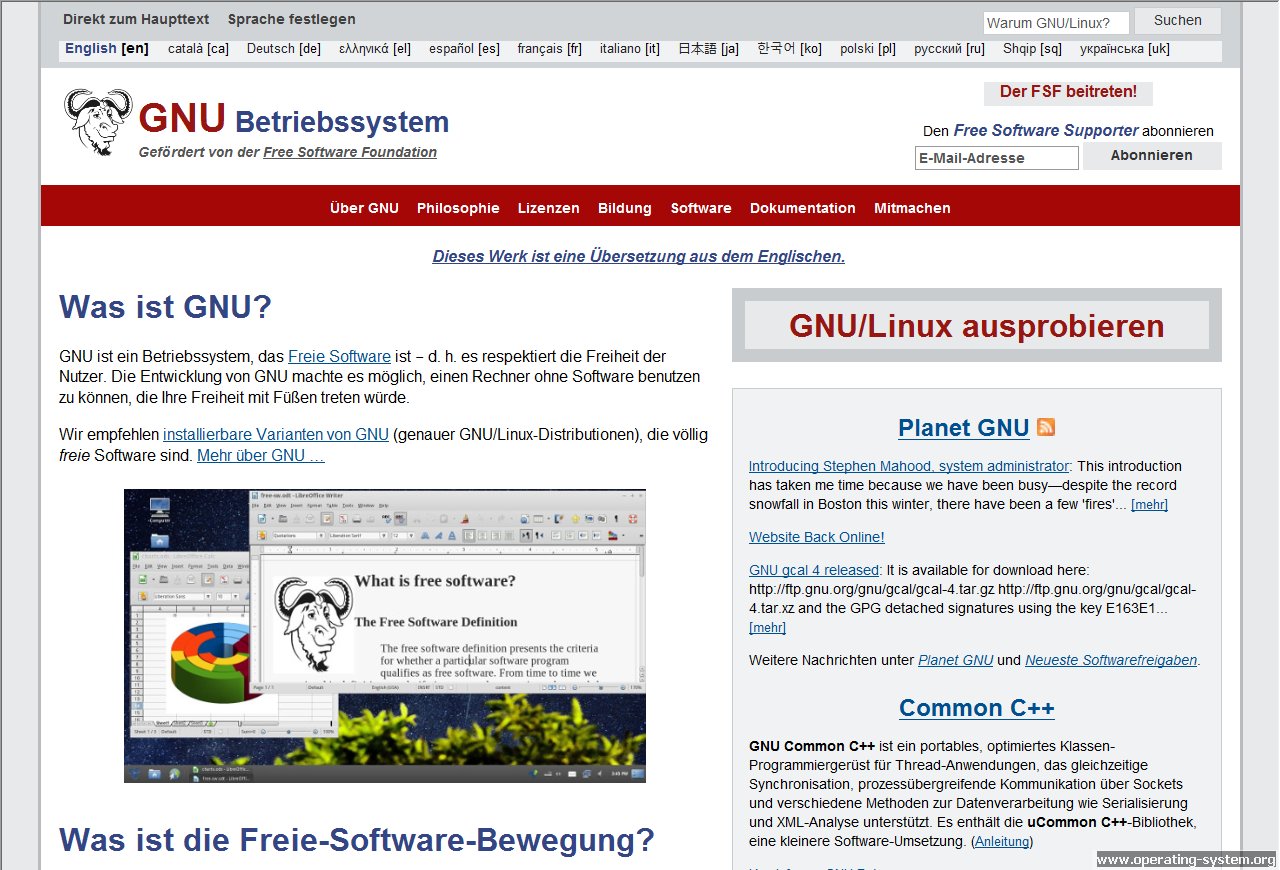
Task: Click 'Der FSF beitreten!' button
Action: pyautogui.click(x=1068, y=92)
